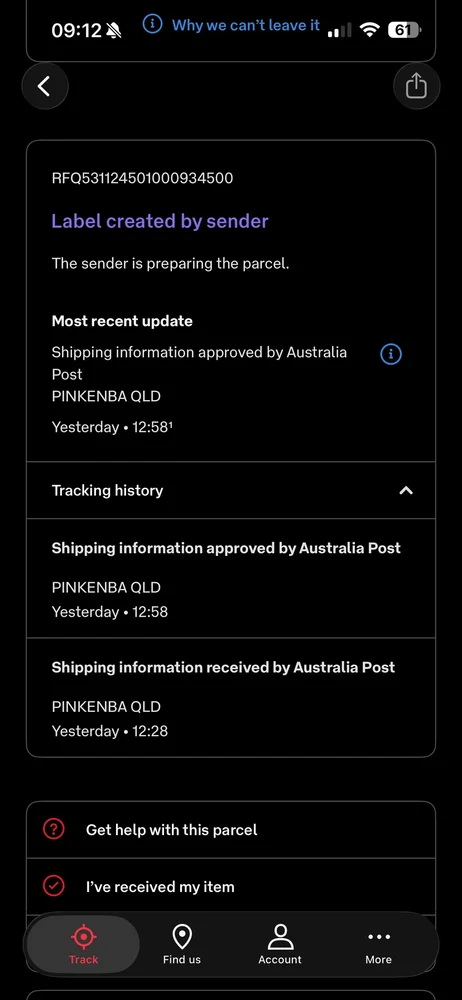
Task: Tap the Tracking history header row
Action: click(231, 490)
